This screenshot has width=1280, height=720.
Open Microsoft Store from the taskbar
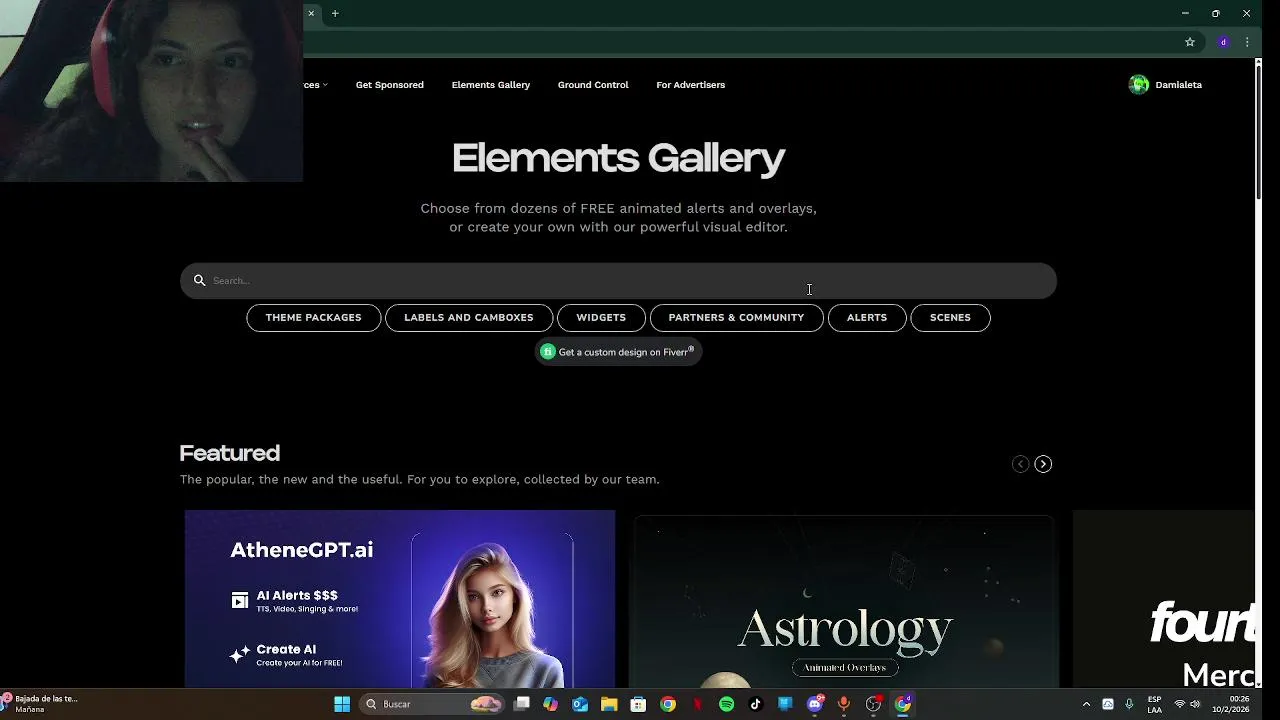[x=638, y=704]
